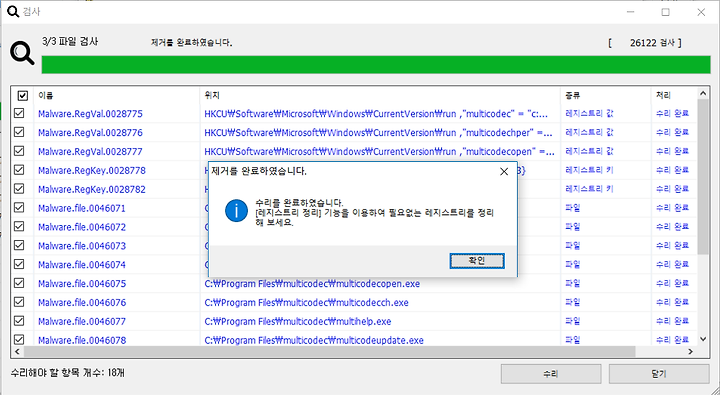Click the horizontal scroll right arrow
This screenshot has width=720, height=395.
[690, 352]
